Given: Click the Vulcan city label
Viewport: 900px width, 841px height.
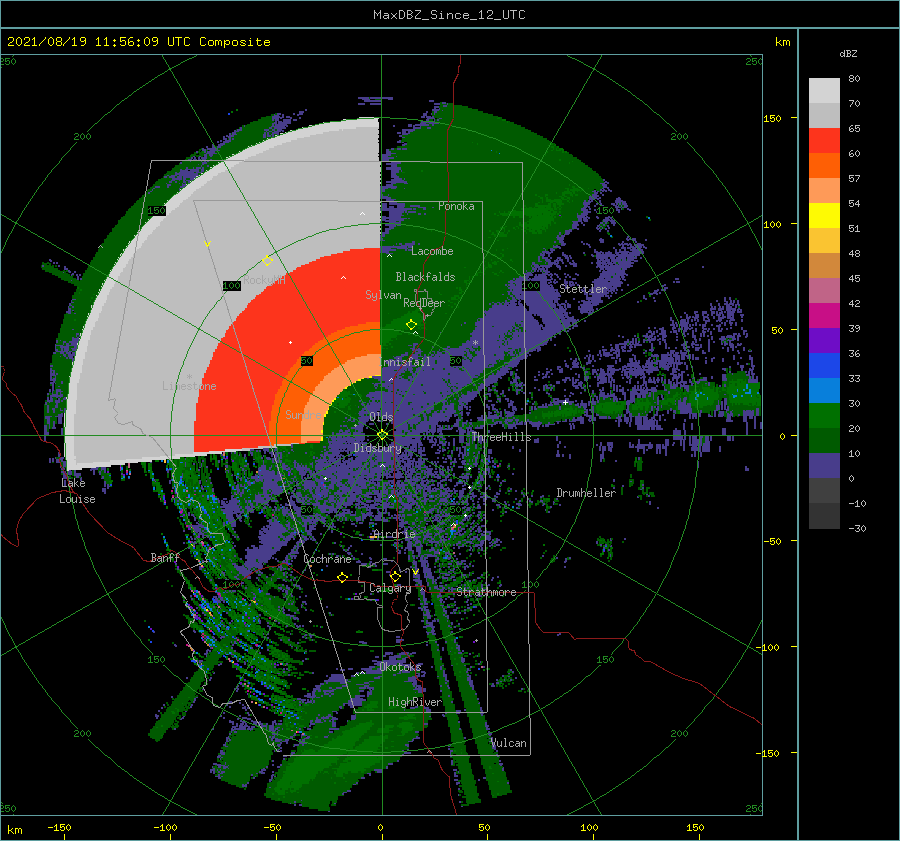Looking at the screenshot, I should click(509, 743).
